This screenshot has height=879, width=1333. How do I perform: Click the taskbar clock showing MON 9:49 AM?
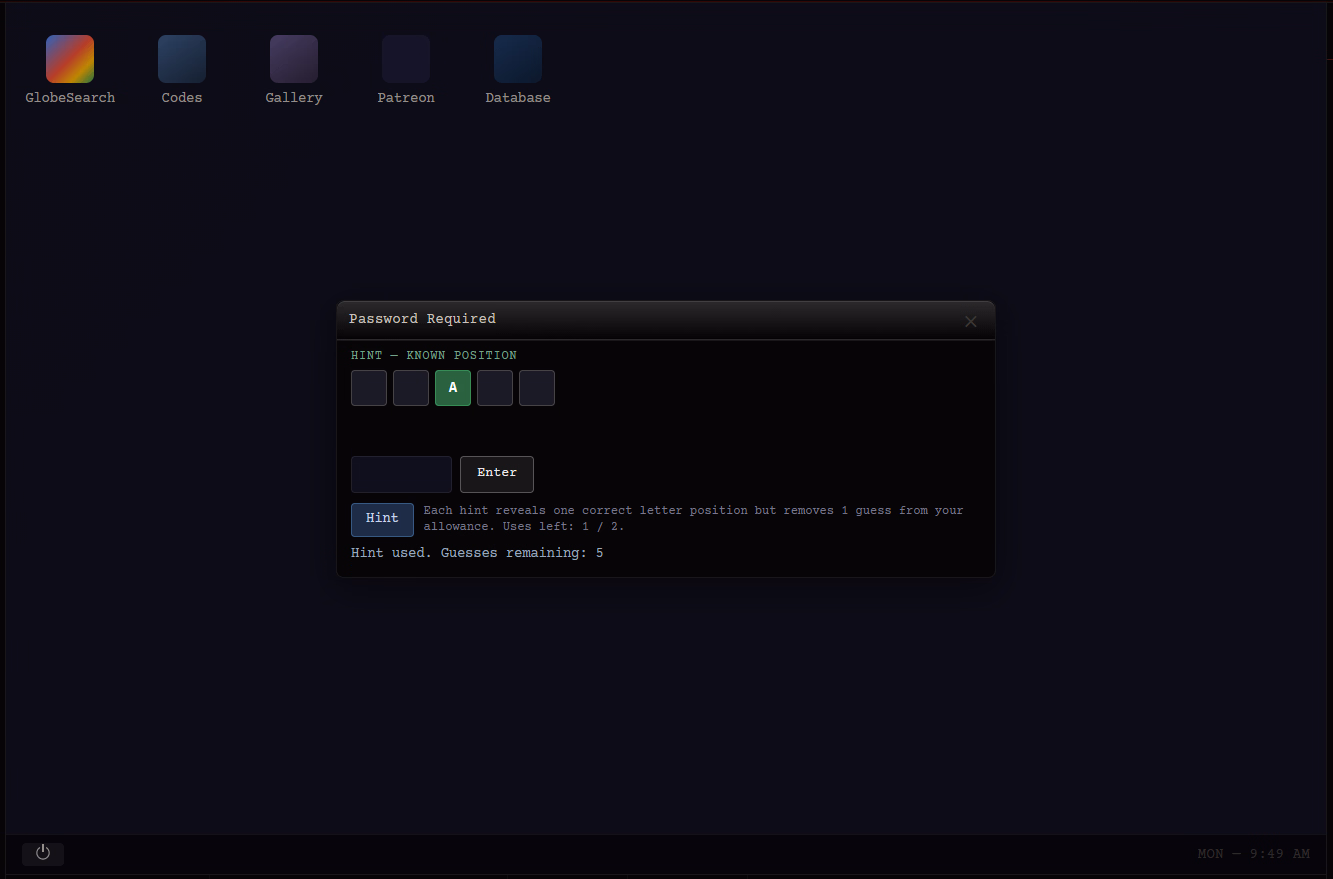(1253, 854)
